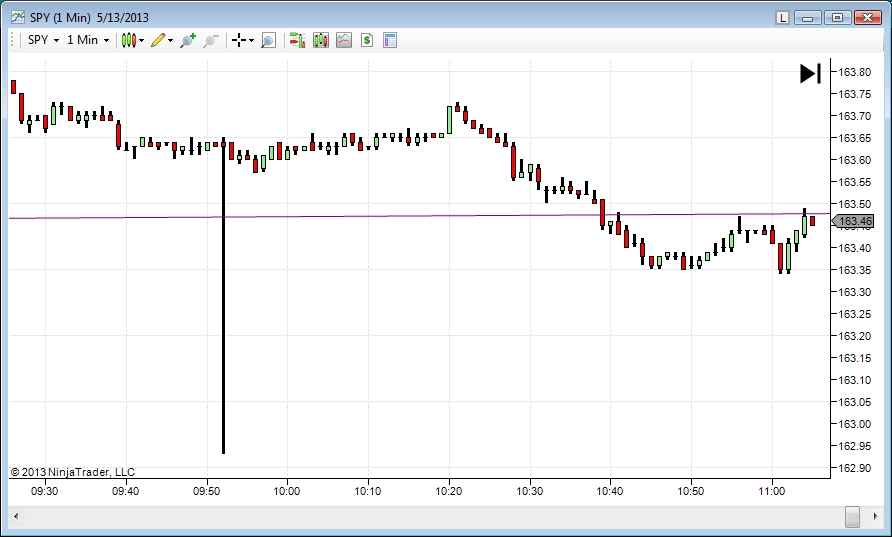Expand the crosshair cursor dropdown arrow
This screenshot has height=537, width=892.
[x=251, y=40]
